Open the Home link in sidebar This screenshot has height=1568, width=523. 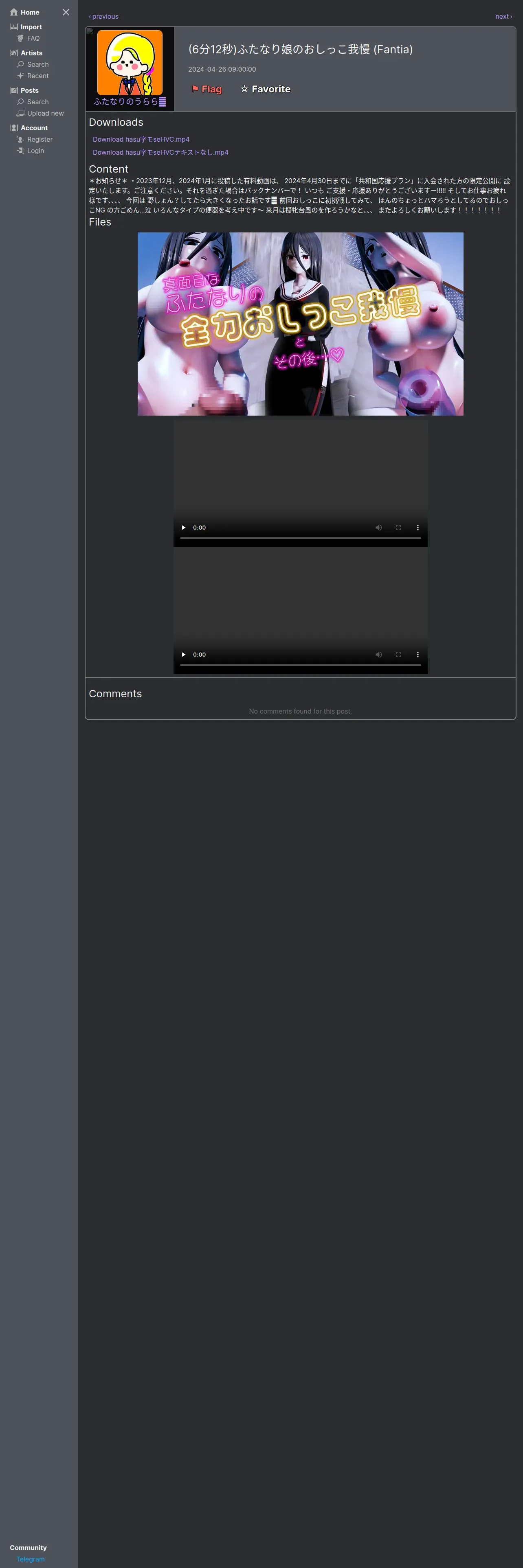click(25, 12)
